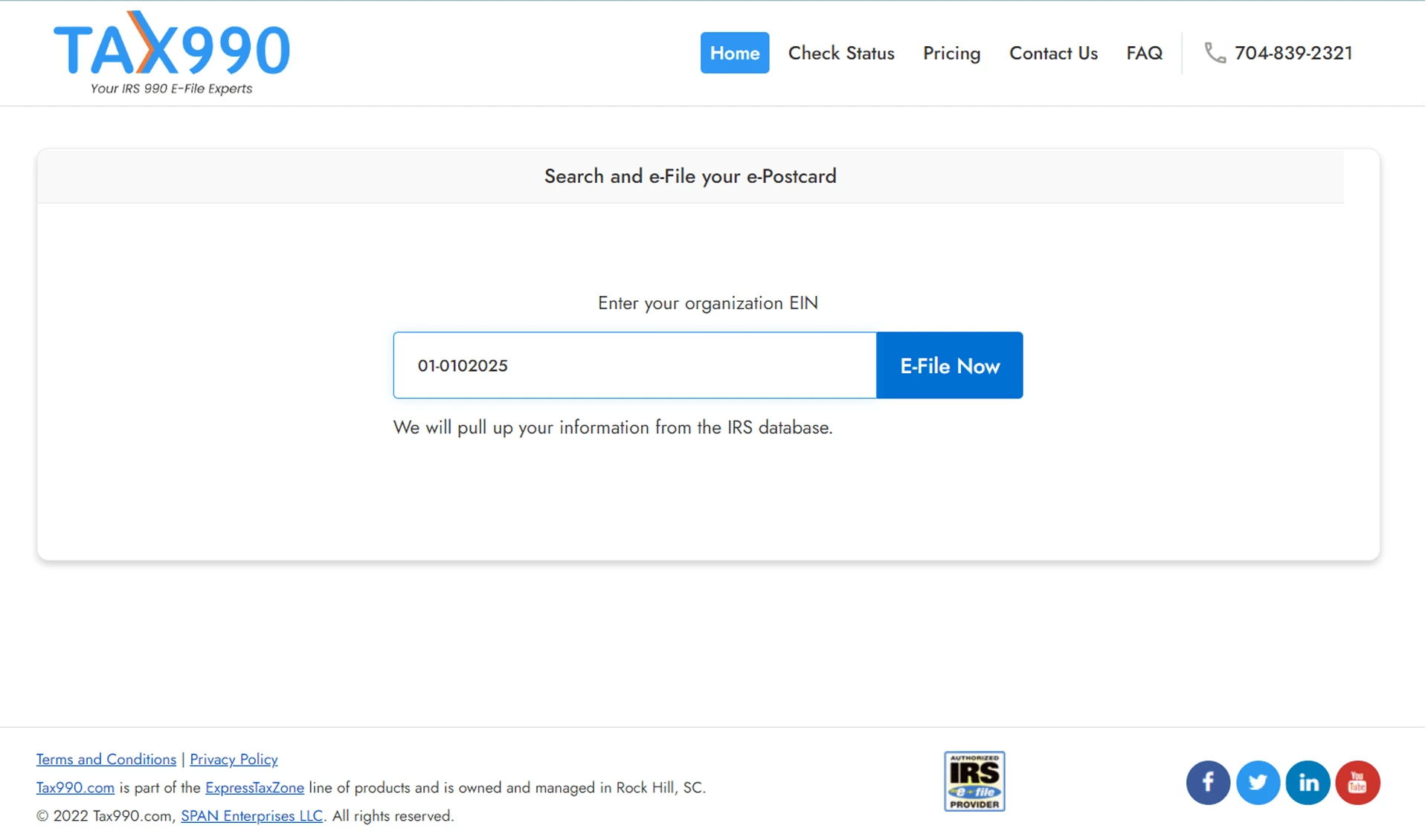Open the YouTube social icon
The height and width of the screenshot is (840, 1428).
point(1357,783)
